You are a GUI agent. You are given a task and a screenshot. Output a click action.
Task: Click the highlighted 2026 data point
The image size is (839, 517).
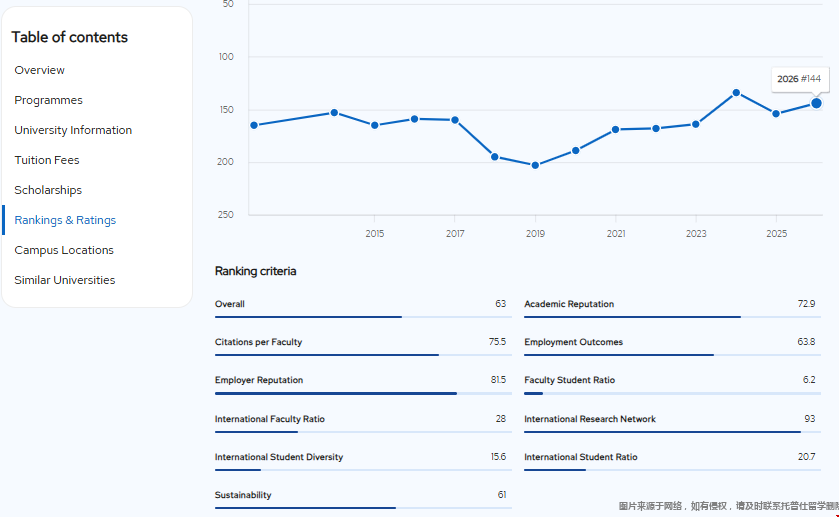click(816, 103)
